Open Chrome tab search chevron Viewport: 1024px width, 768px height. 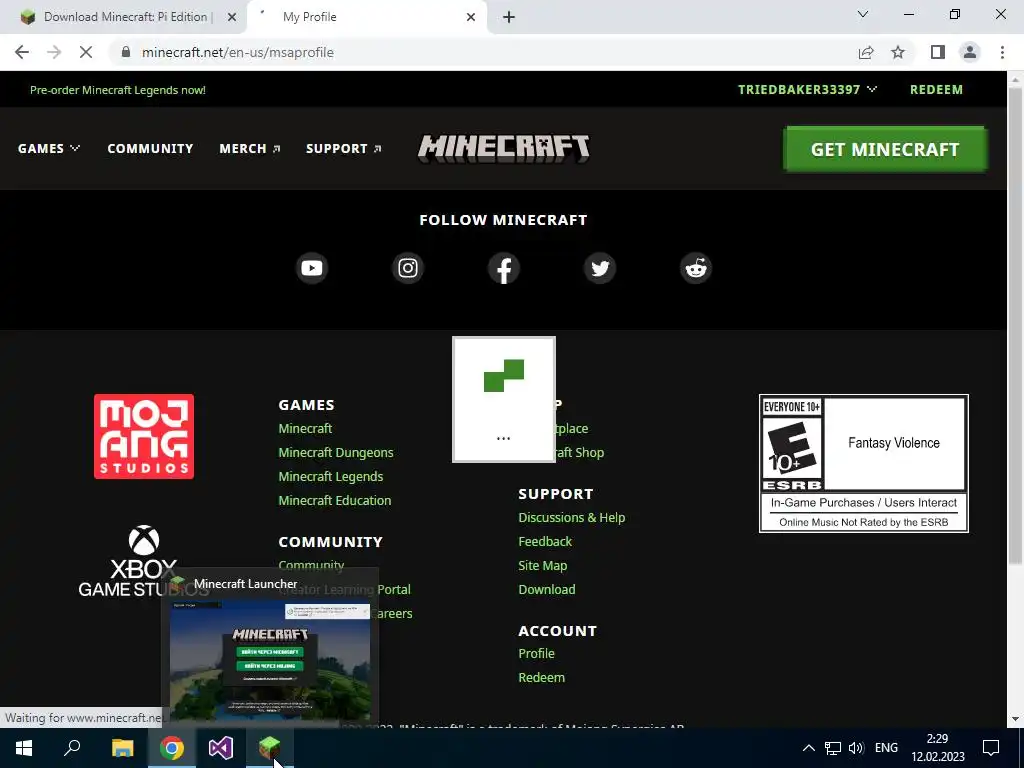point(863,14)
